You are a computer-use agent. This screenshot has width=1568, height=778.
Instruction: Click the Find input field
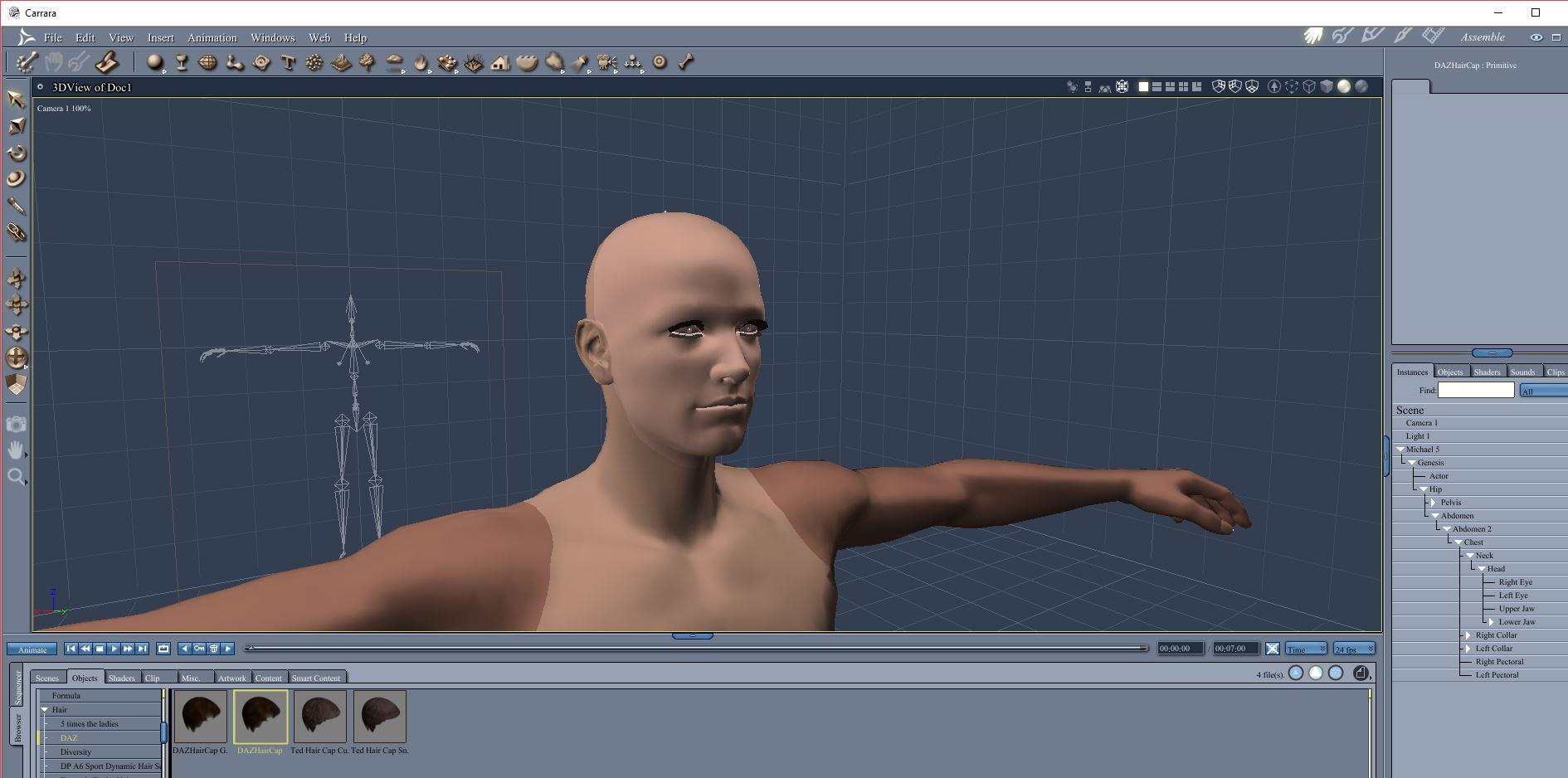(1476, 390)
